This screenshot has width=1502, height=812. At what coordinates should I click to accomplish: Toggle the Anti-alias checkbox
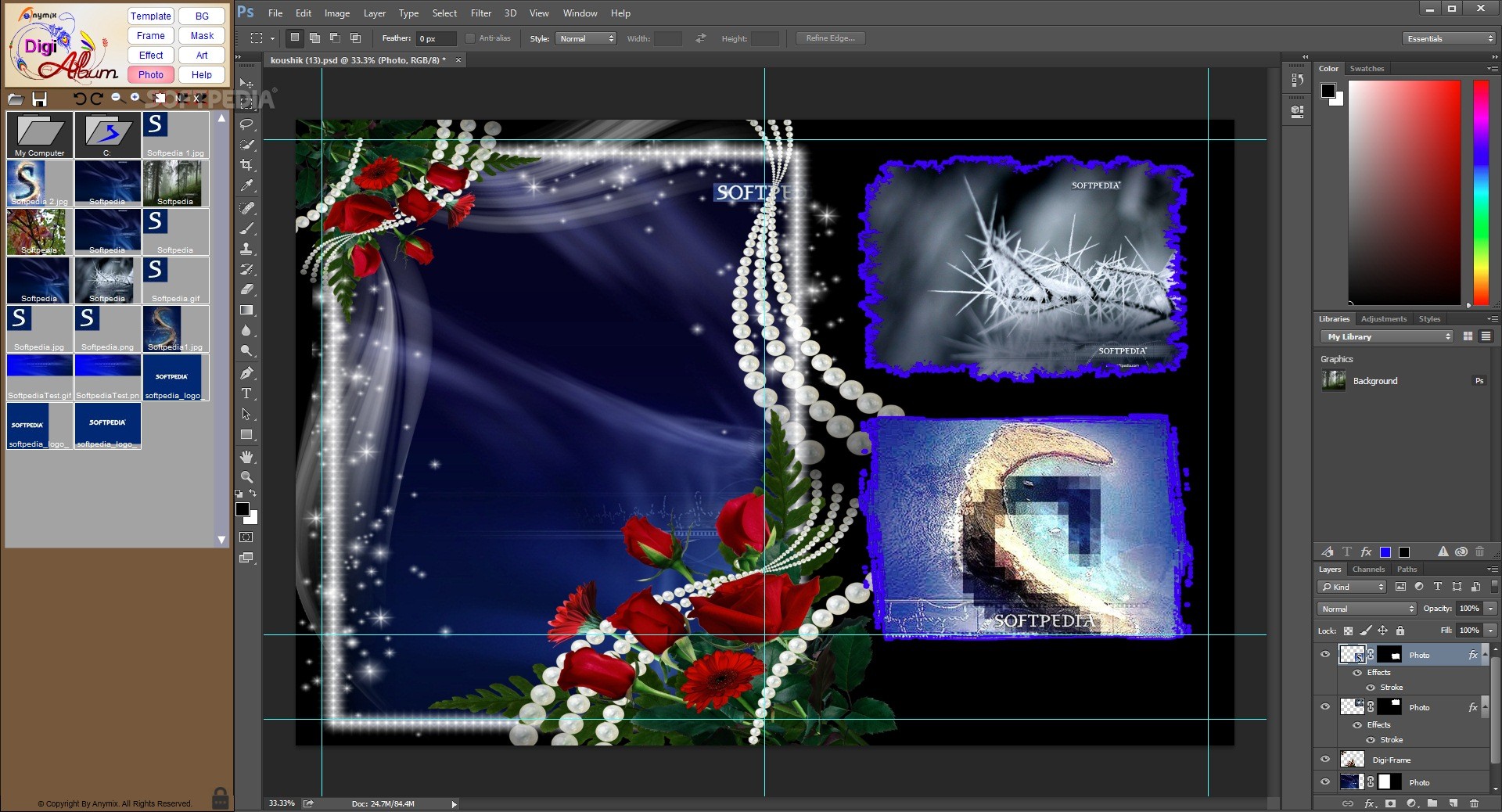click(x=470, y=38)
